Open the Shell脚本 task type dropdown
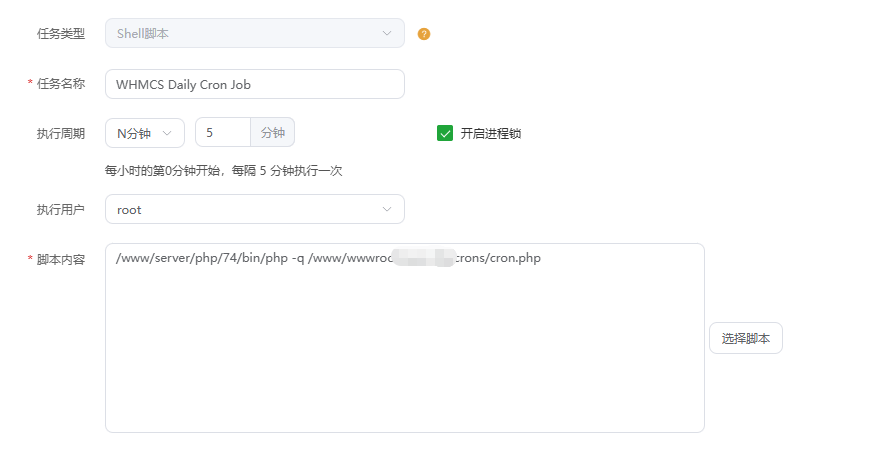Image resolution: width=880 pixels, height=461 pixels. coord(255,33)
